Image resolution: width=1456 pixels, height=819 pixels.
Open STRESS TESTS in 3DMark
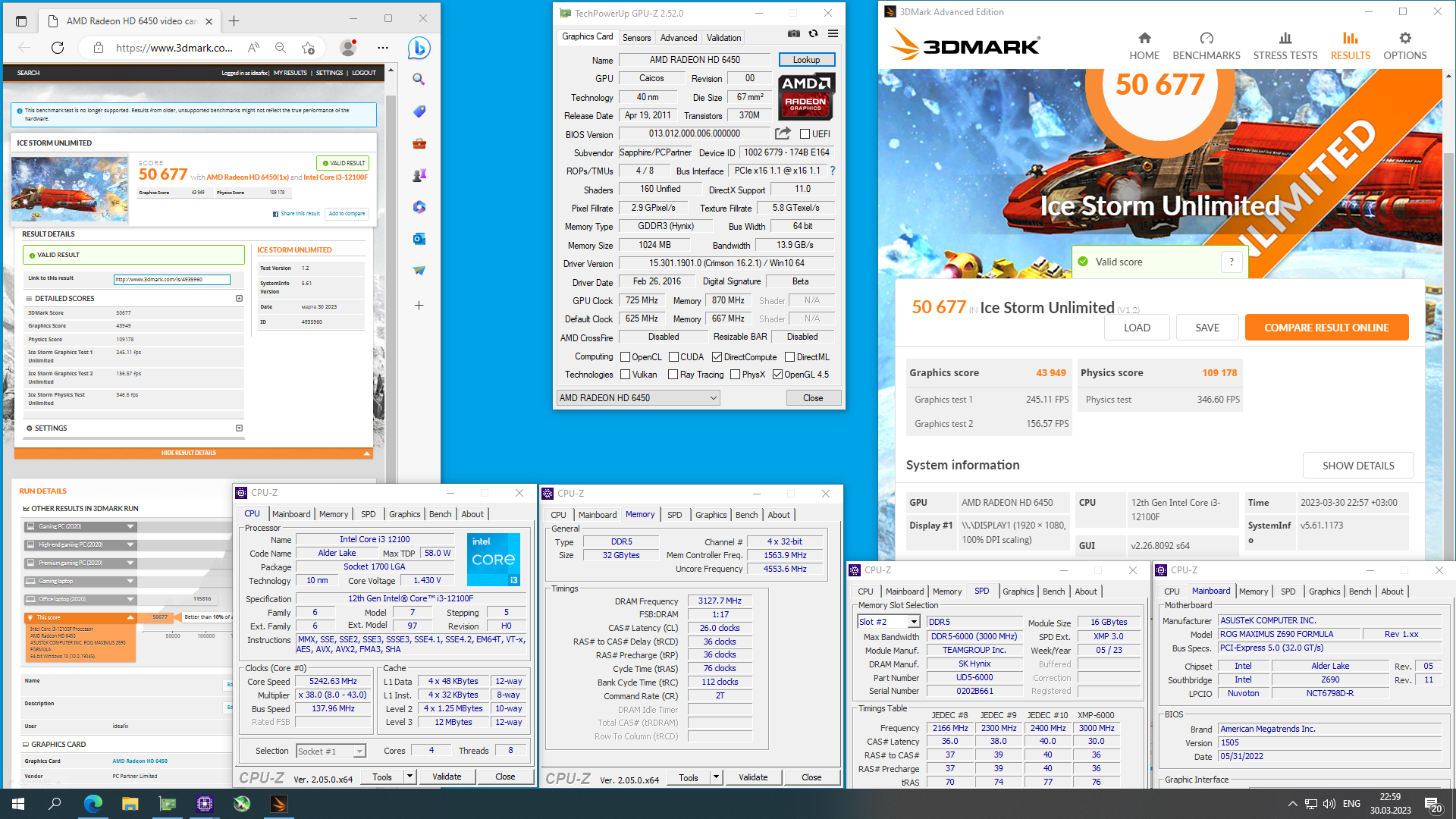pyautogui.click(x=1285, y=46)
